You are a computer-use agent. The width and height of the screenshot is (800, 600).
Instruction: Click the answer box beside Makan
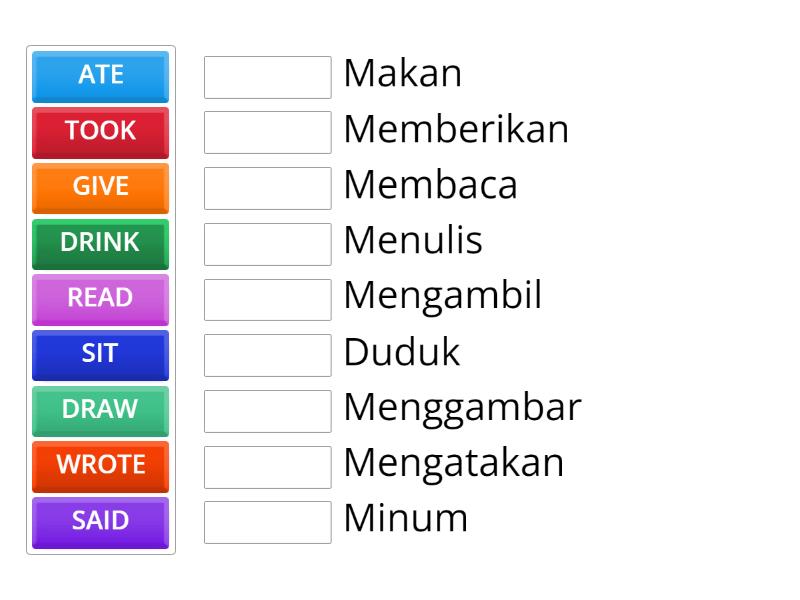(x=267, y=78)
